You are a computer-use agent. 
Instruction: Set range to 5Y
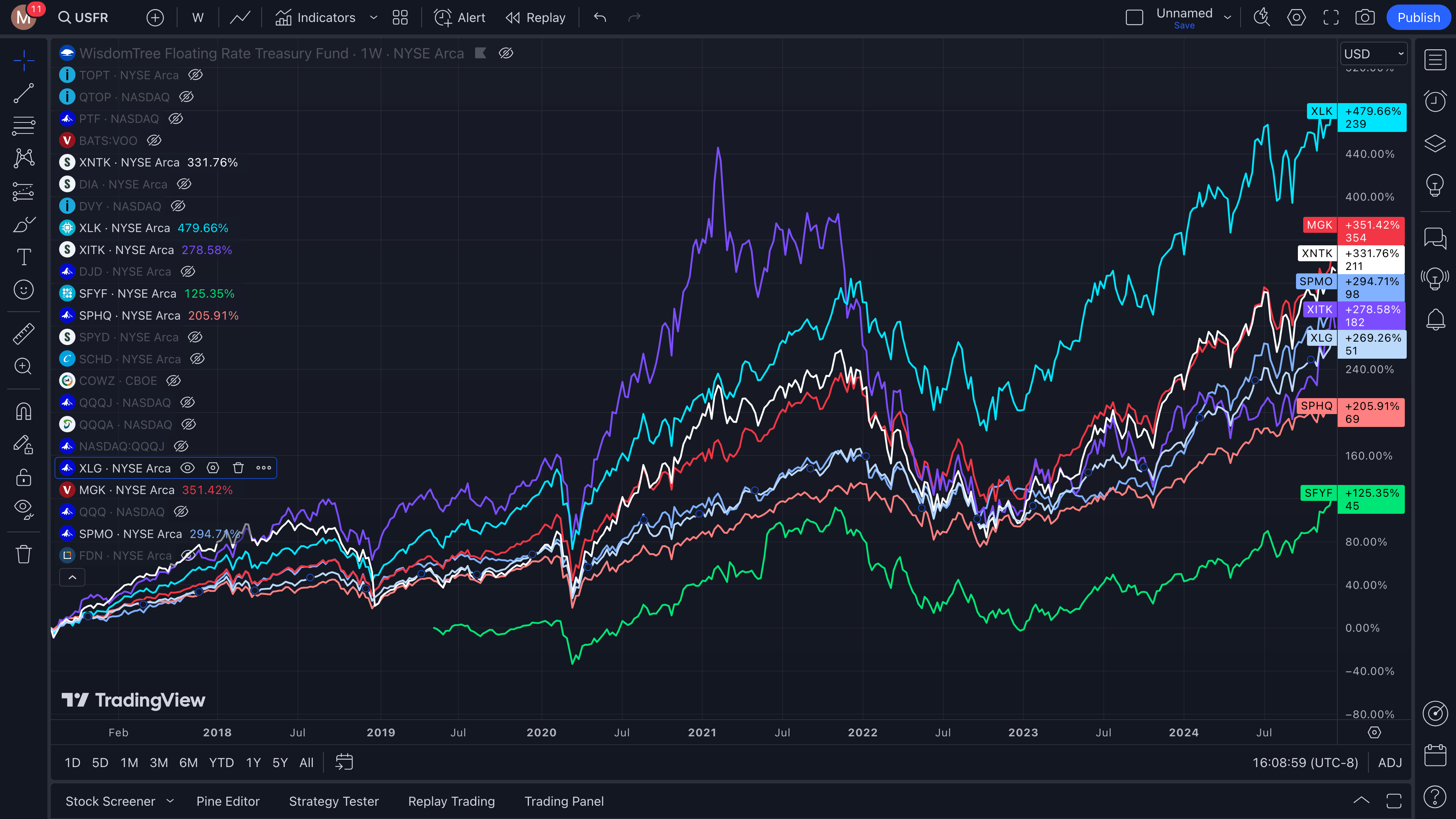[x=280, y=763]
